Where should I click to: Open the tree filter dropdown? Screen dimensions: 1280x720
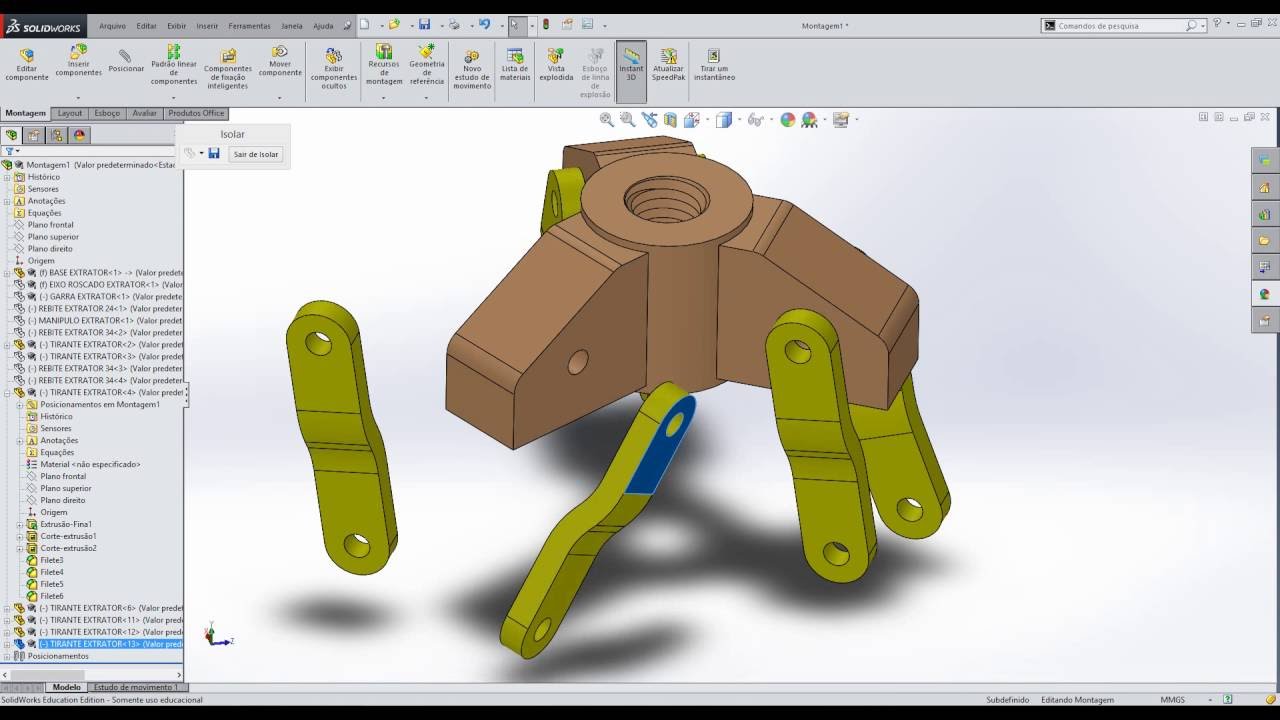(12, 151)
